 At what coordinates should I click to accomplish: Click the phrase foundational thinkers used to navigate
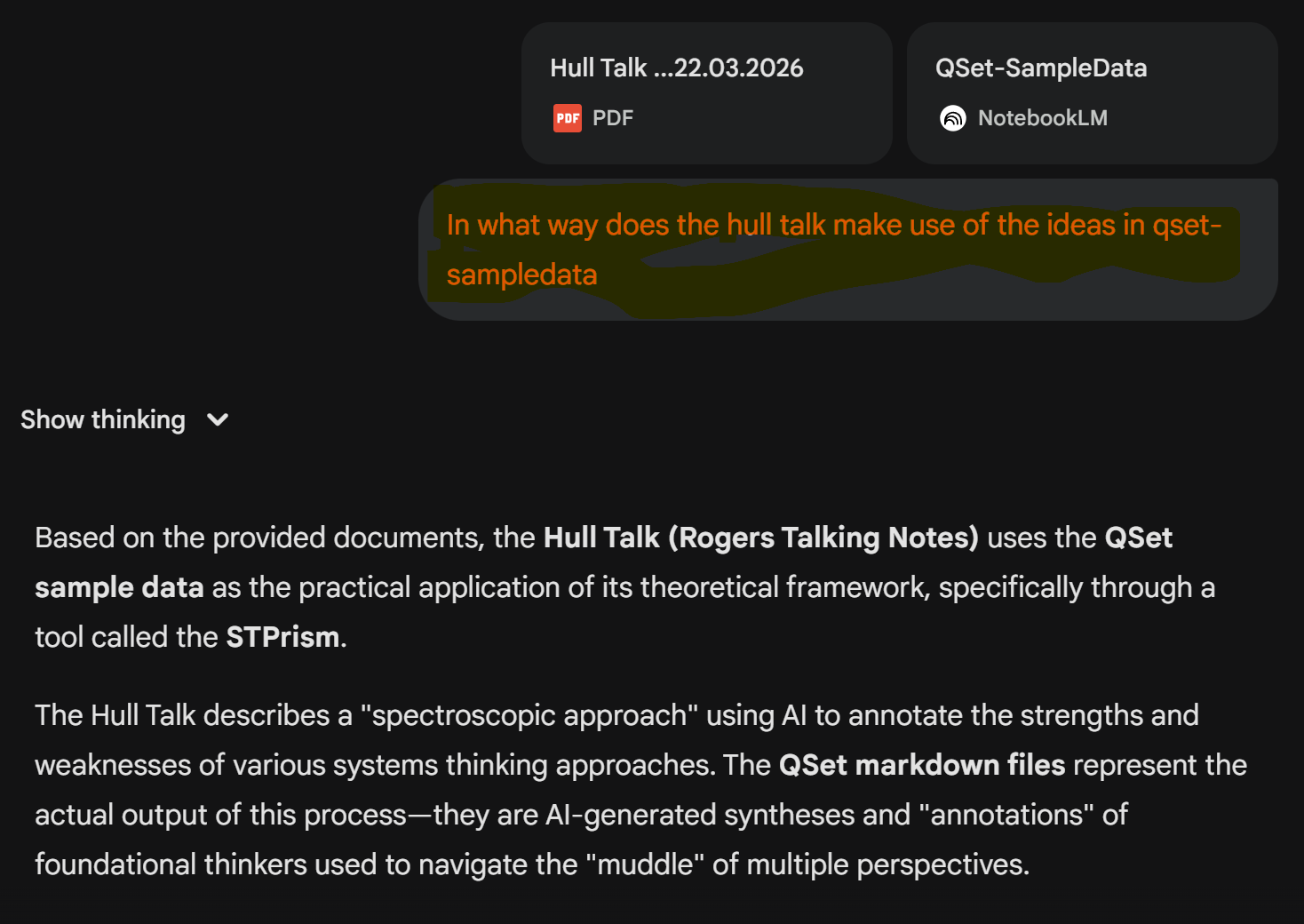[306, 864]
